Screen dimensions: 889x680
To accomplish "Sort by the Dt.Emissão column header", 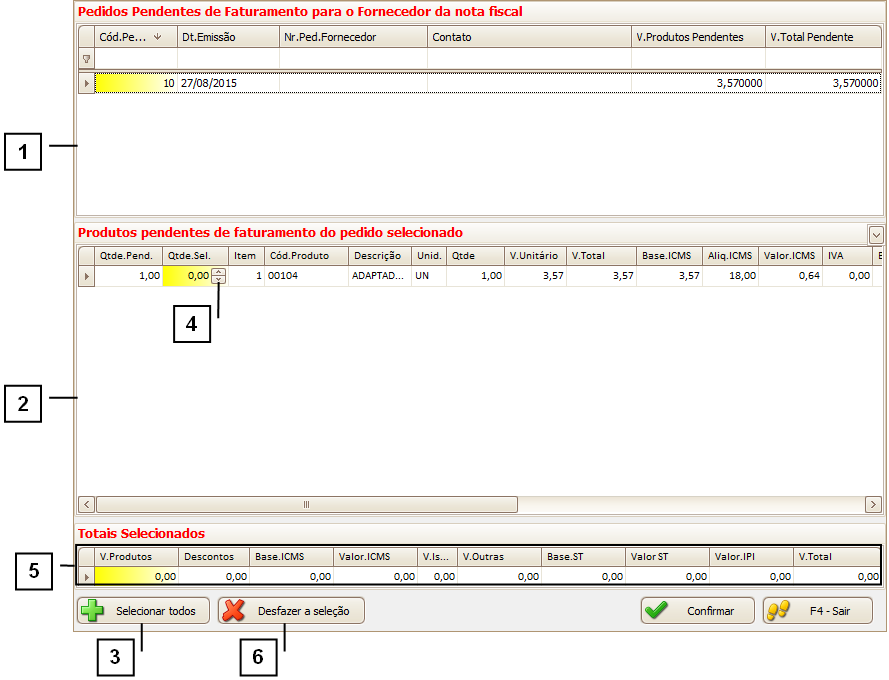I will 228,37.
